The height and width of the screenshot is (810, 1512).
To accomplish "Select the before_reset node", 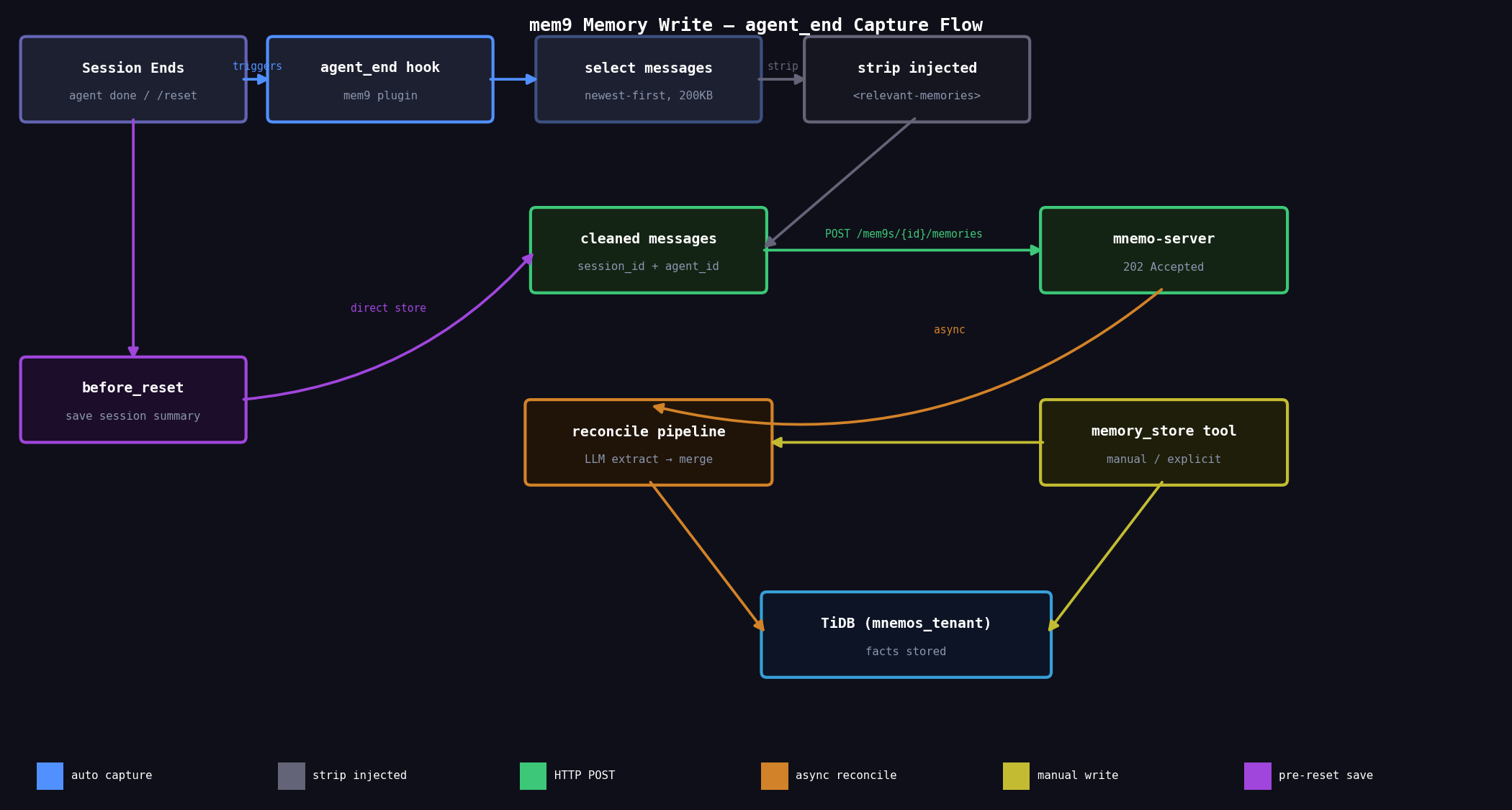I will coord(133,400).
